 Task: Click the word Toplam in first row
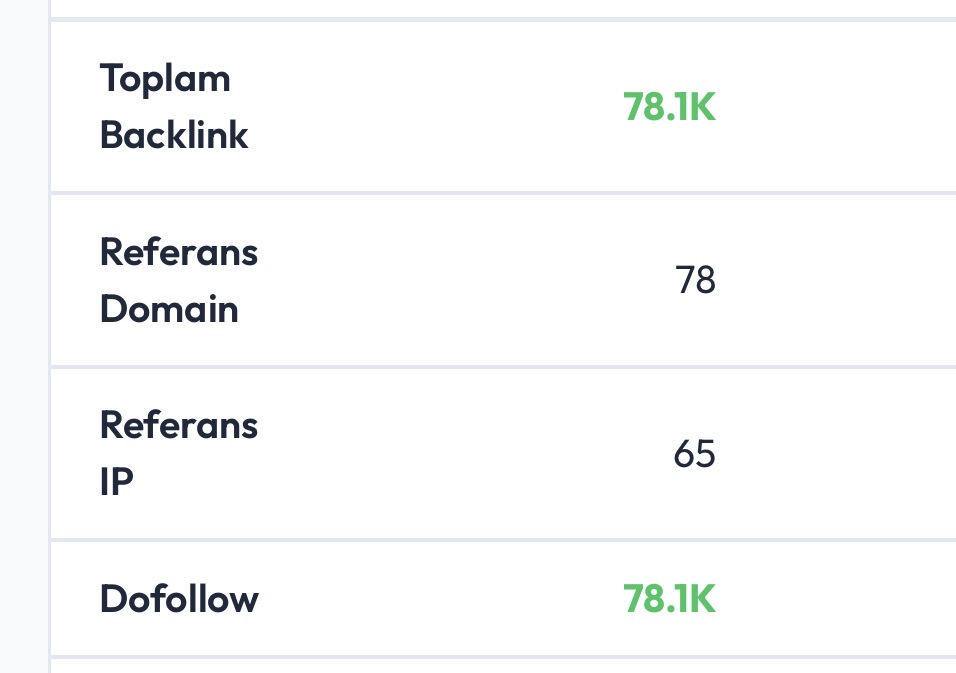(x=165, y=79)
